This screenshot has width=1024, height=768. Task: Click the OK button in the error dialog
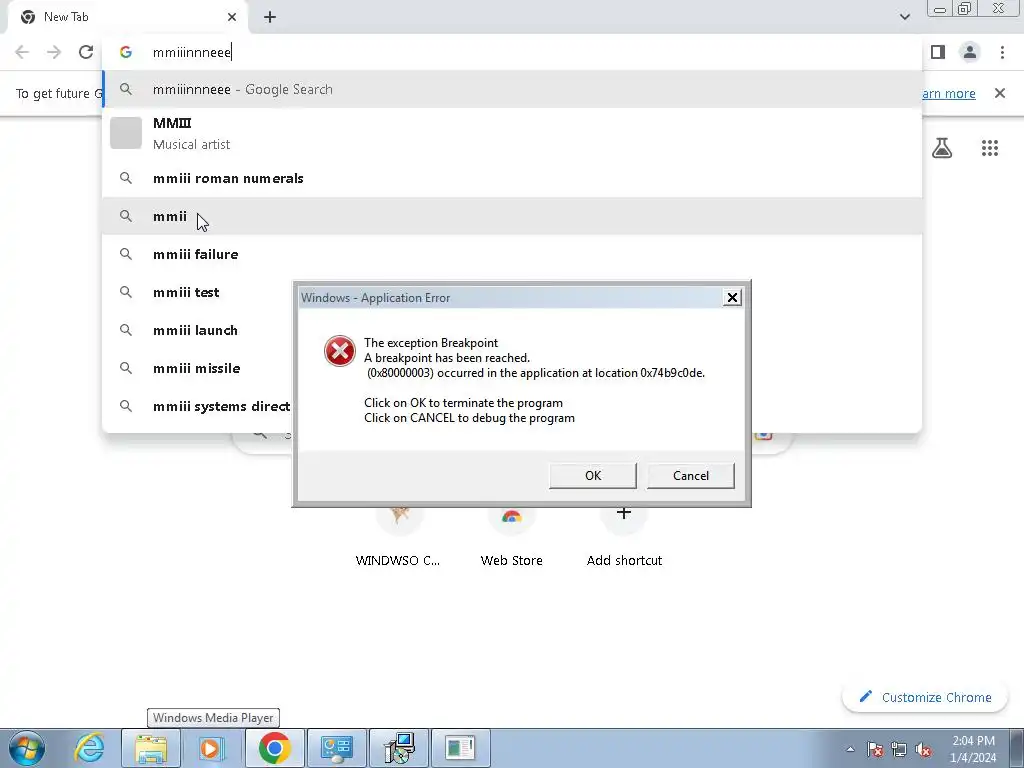(592, 475)
